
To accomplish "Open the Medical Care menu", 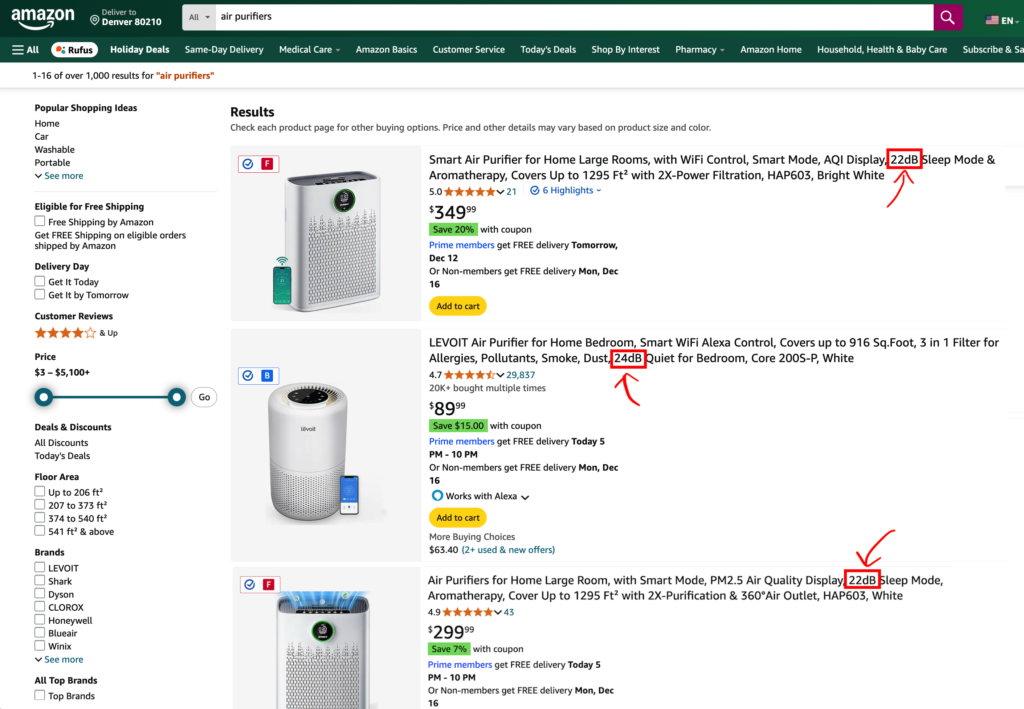I will [x=309, y=49].
